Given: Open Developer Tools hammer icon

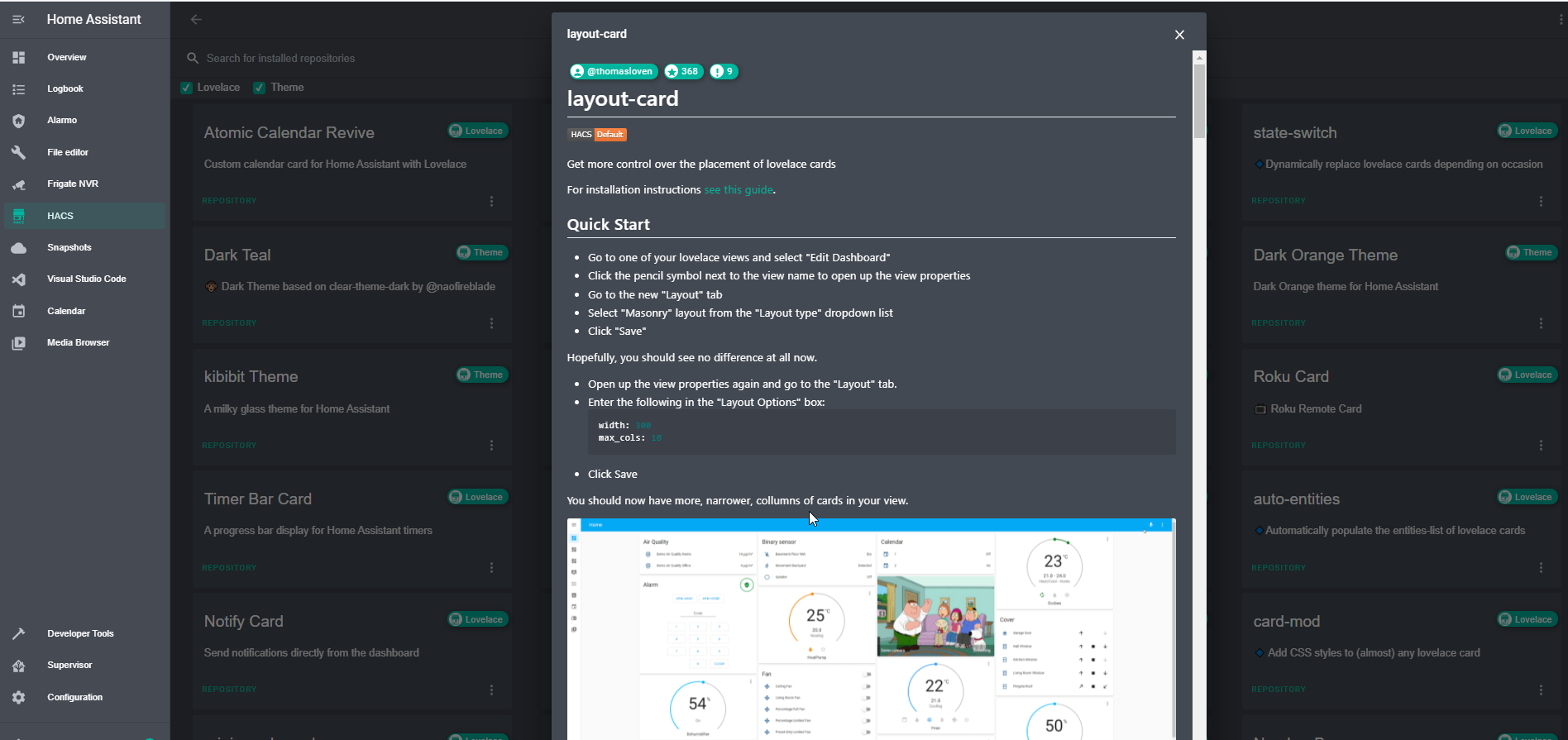Looking at the screenshot, I should click(x=18, y=633).
